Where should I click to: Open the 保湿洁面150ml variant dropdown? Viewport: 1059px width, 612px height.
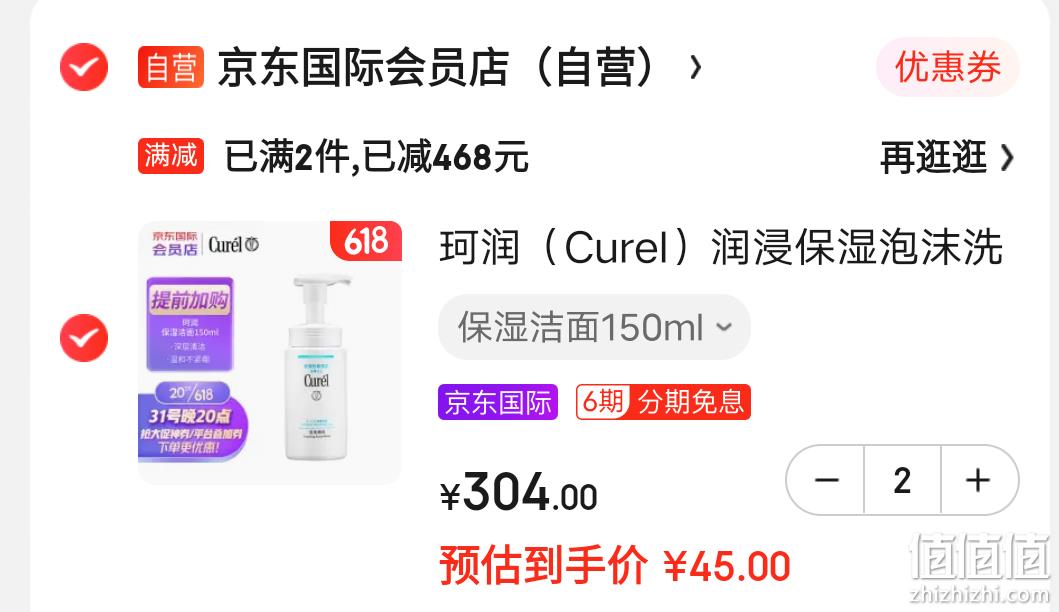click(x=594, y=327)
